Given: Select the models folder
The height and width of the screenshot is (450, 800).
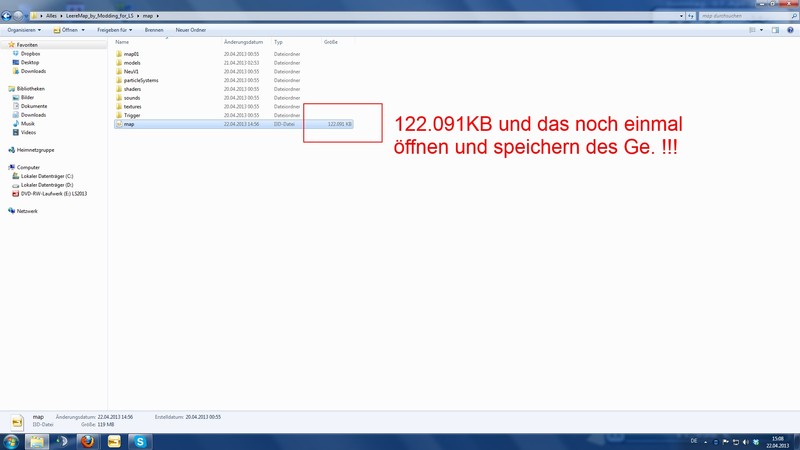Looking at the screenshot, I should 132,63.
